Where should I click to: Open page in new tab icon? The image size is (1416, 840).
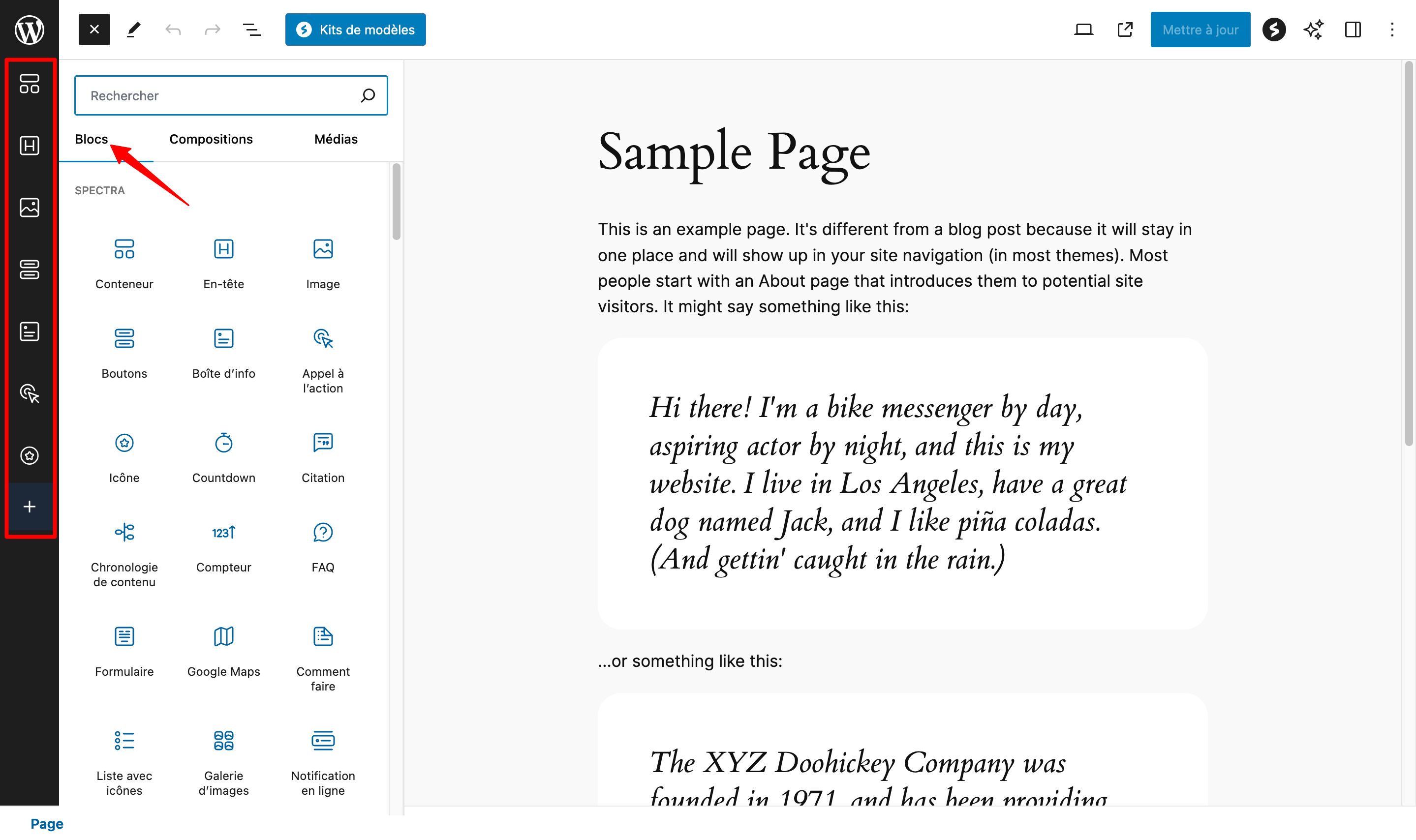tap(1124, 30)
